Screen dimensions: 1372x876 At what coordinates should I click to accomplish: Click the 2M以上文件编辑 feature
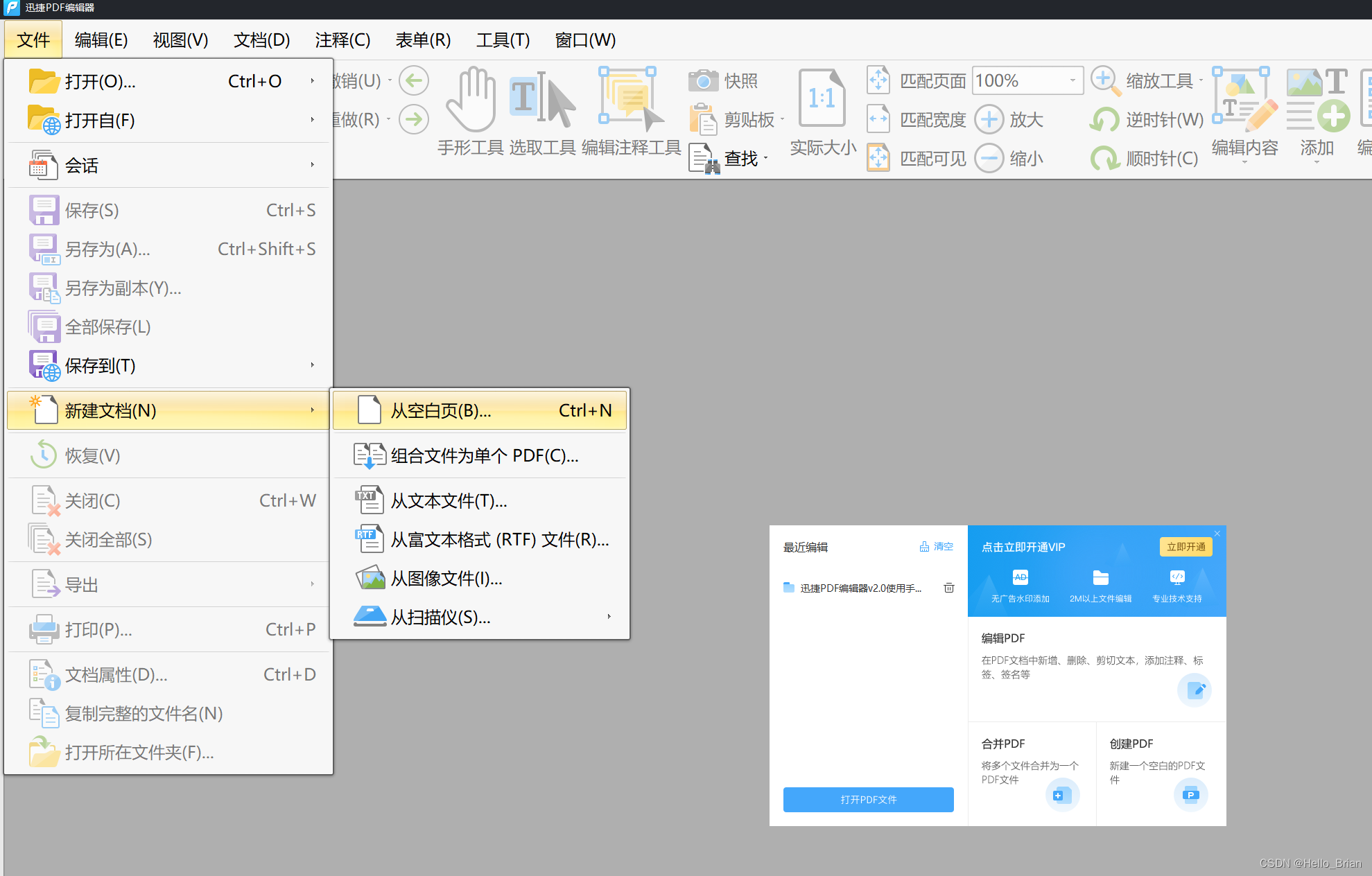pos(1100,586)
